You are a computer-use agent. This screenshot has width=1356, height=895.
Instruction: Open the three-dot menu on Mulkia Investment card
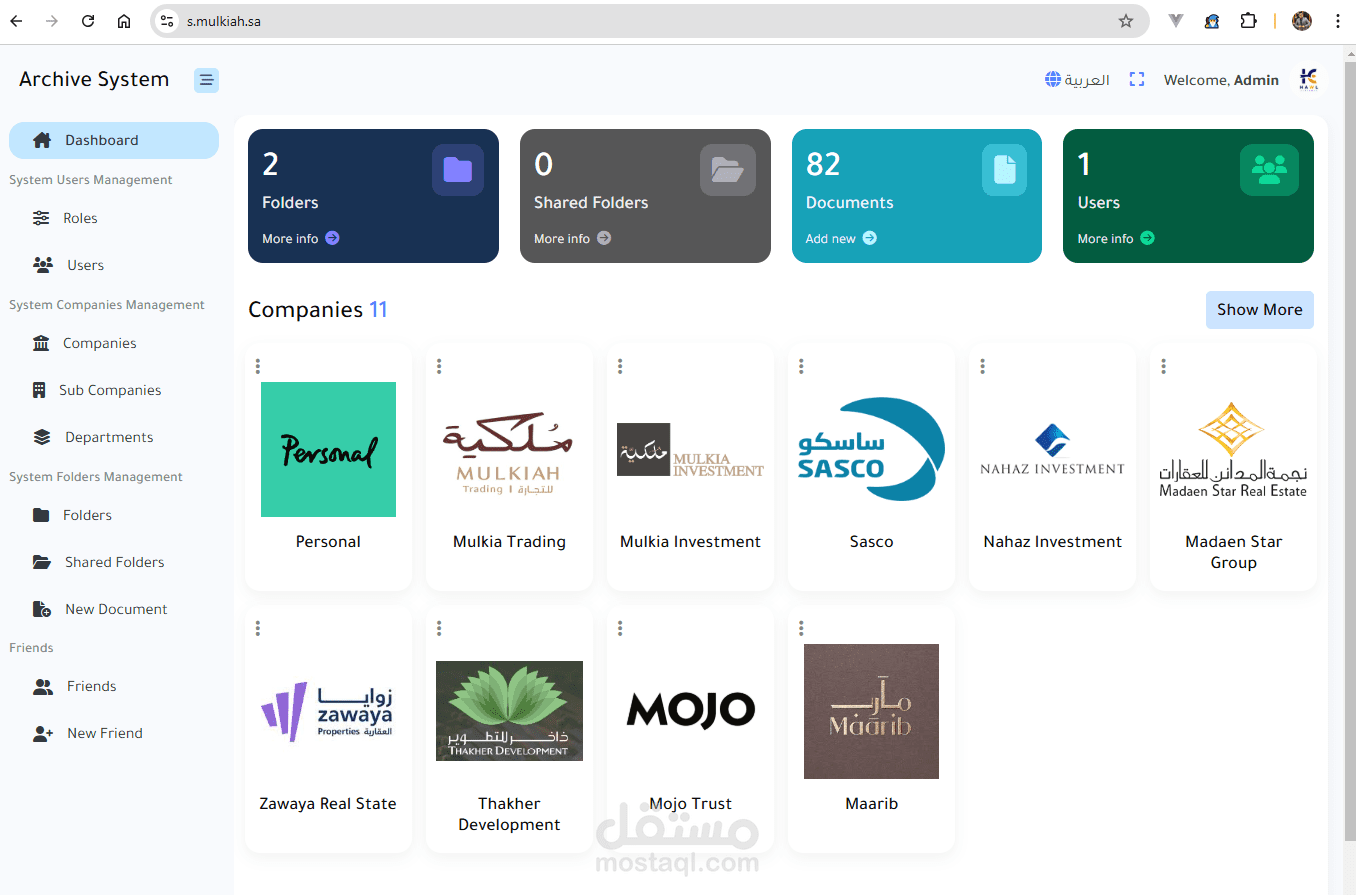coord(620,366)
